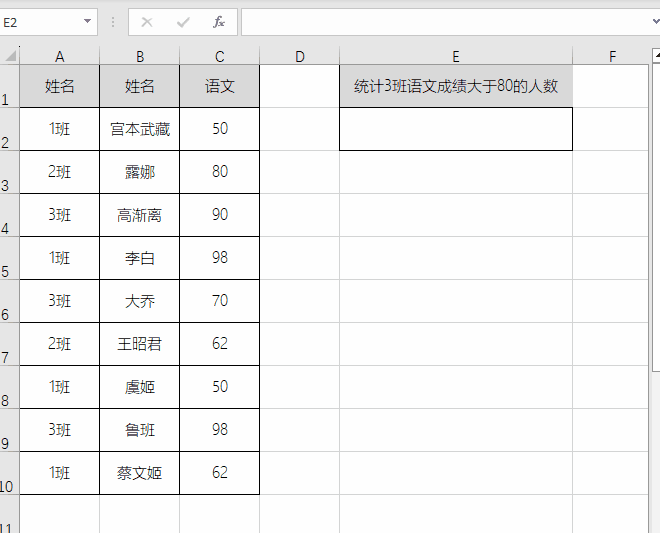660x533 pixels.
Task: Select row 3 header
Action: (9, 172)
